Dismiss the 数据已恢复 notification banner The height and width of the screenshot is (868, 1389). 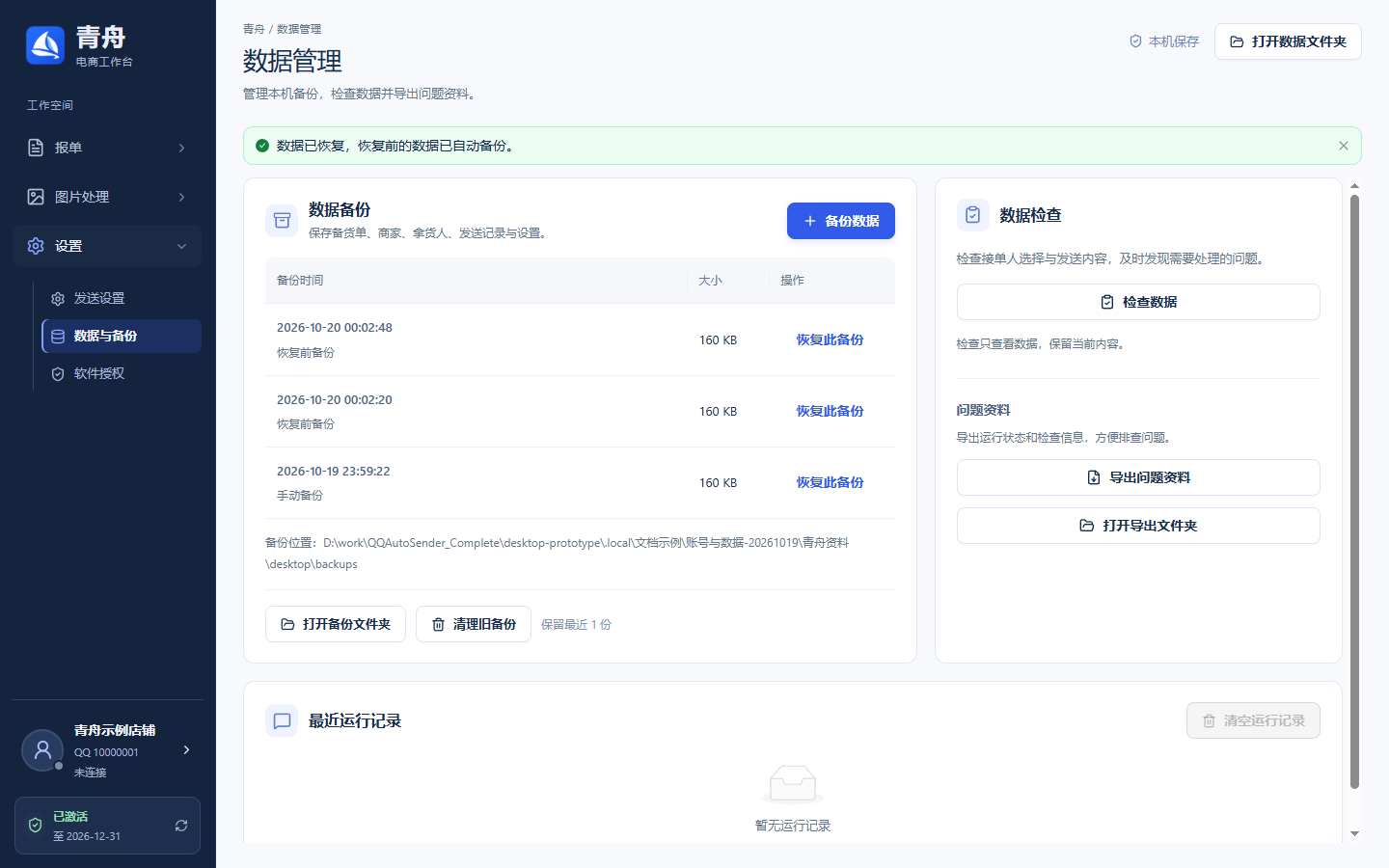point(1344,146)
